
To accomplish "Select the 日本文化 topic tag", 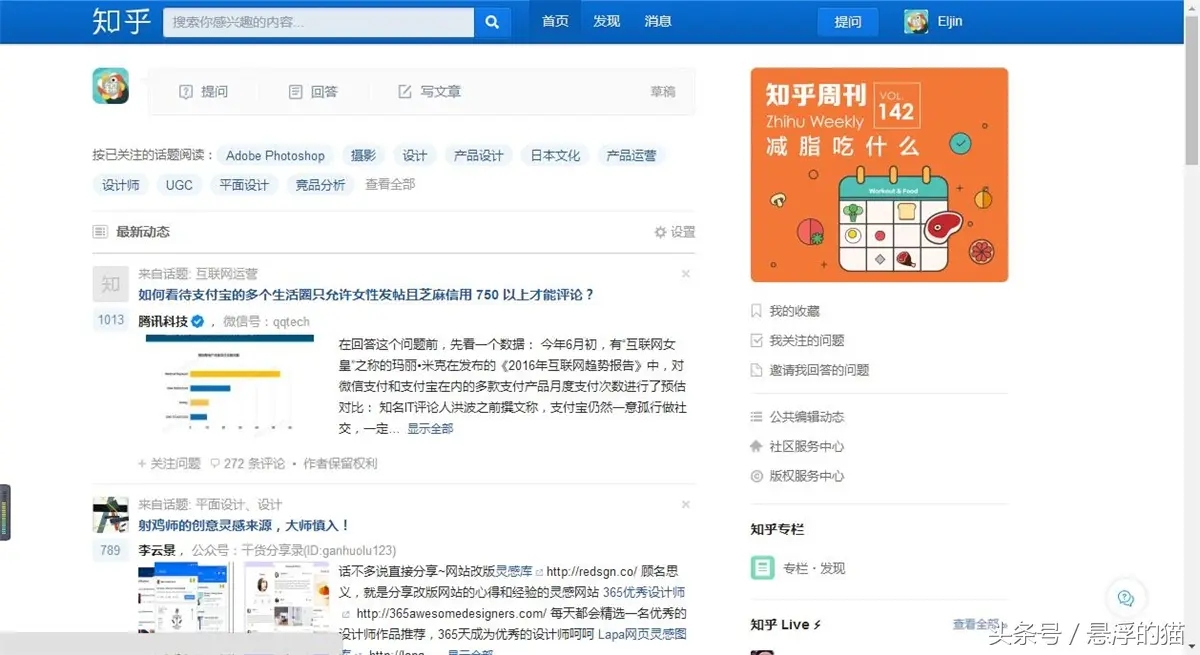I will (x=555, y=156).
